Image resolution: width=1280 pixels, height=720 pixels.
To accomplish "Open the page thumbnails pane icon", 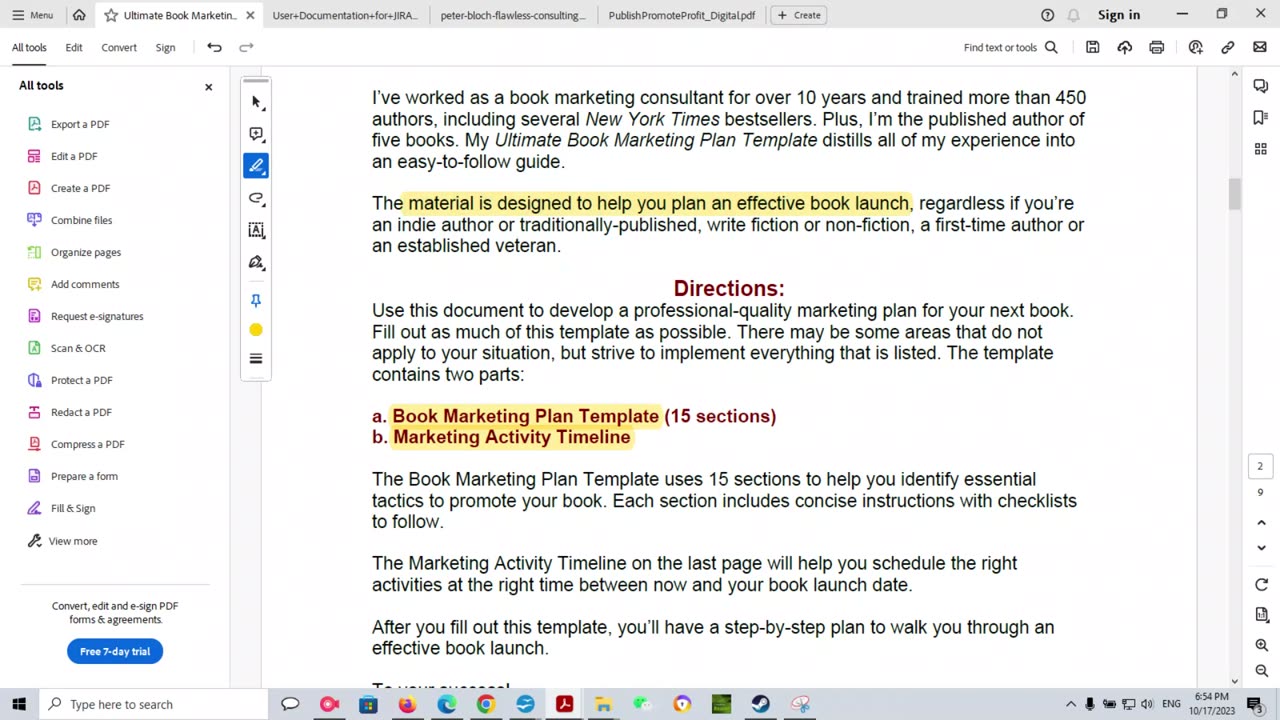I will click(1261, 149).
